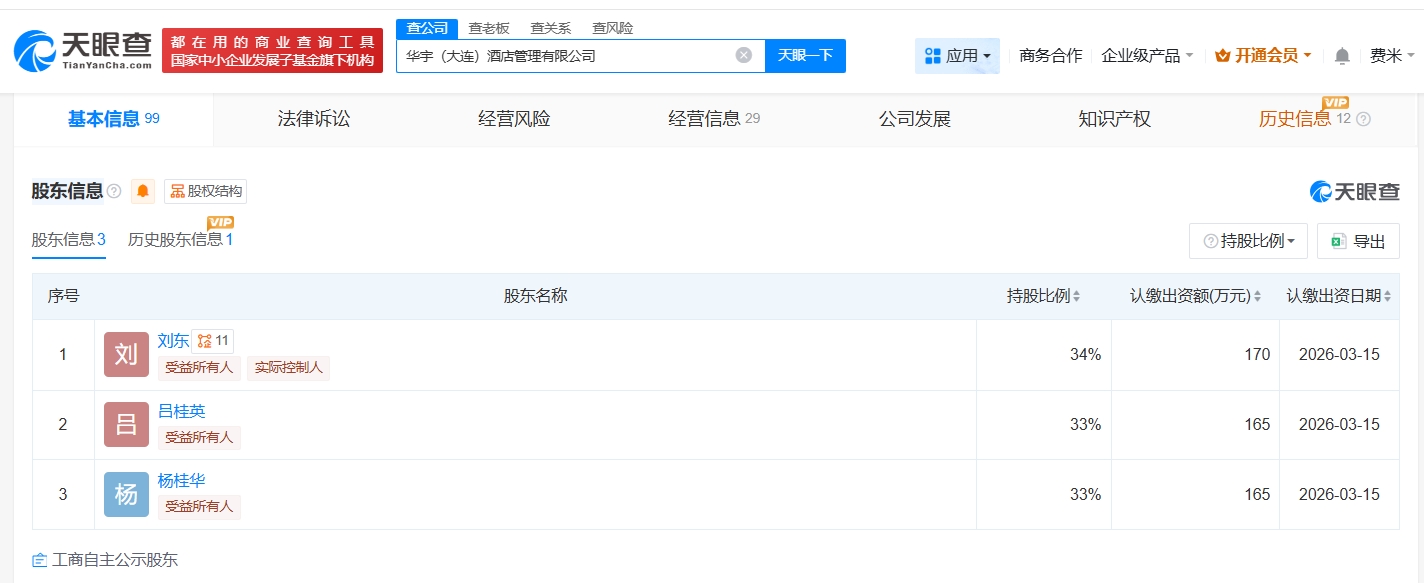The width and height of the screenshot is (1424, 583).
Task: Click the 历史信息 help question icon
Action: [x=1363, y=119]
